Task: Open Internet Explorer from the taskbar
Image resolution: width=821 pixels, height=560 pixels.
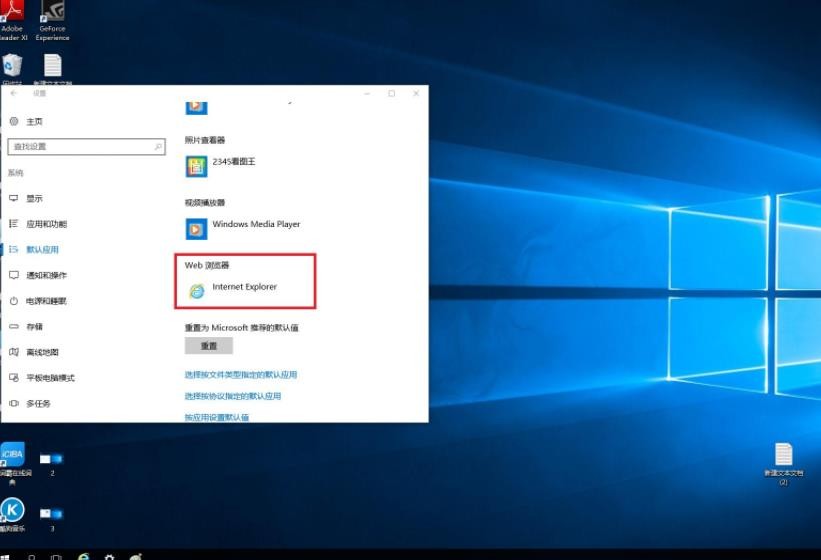Action: (x=83, y=556)
